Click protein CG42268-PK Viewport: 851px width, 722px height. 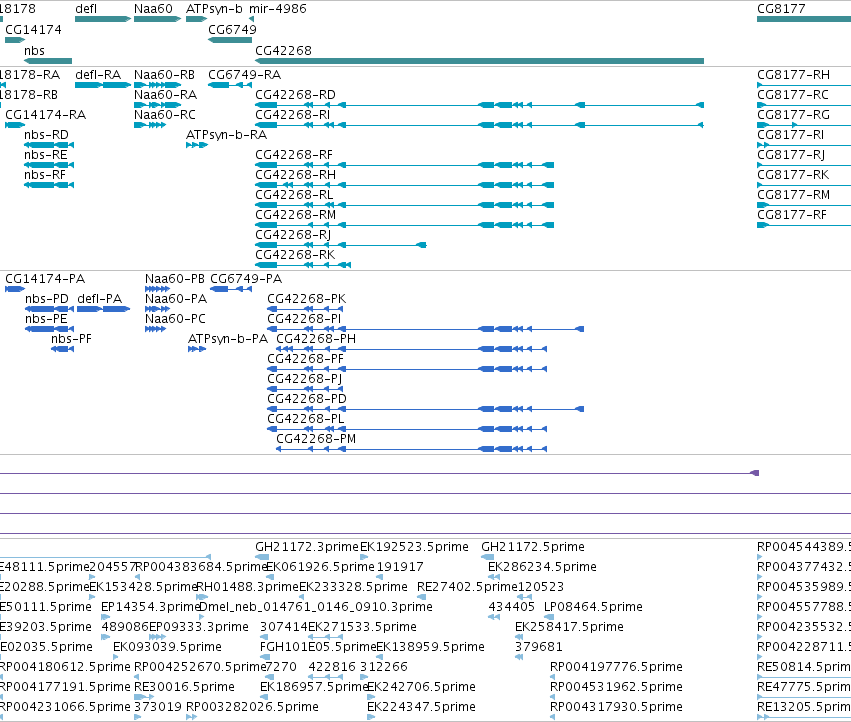[x=306, y=299]
